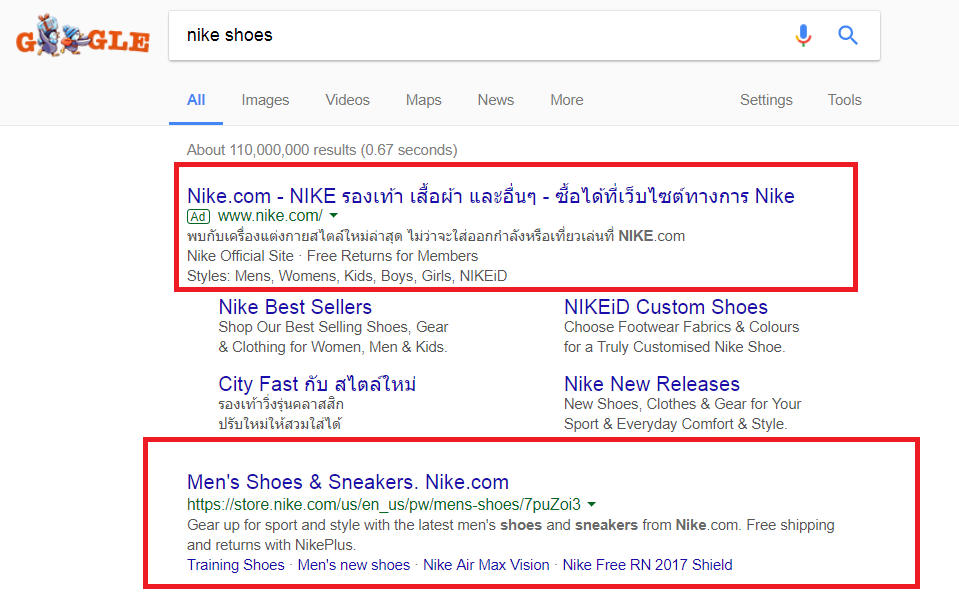This screenshot has width=959, height=592.
Task: Visit the NIKEiD Custom Shoes link
Action: [665, 307]
